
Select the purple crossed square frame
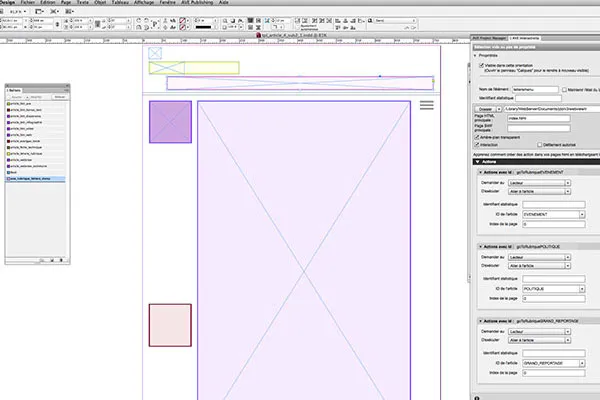170,122
